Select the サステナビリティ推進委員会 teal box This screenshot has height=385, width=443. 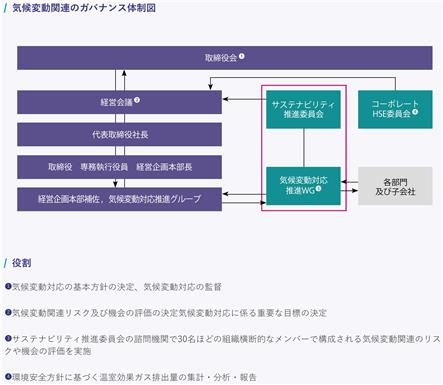pyautogui.click(x=303, y=109)
